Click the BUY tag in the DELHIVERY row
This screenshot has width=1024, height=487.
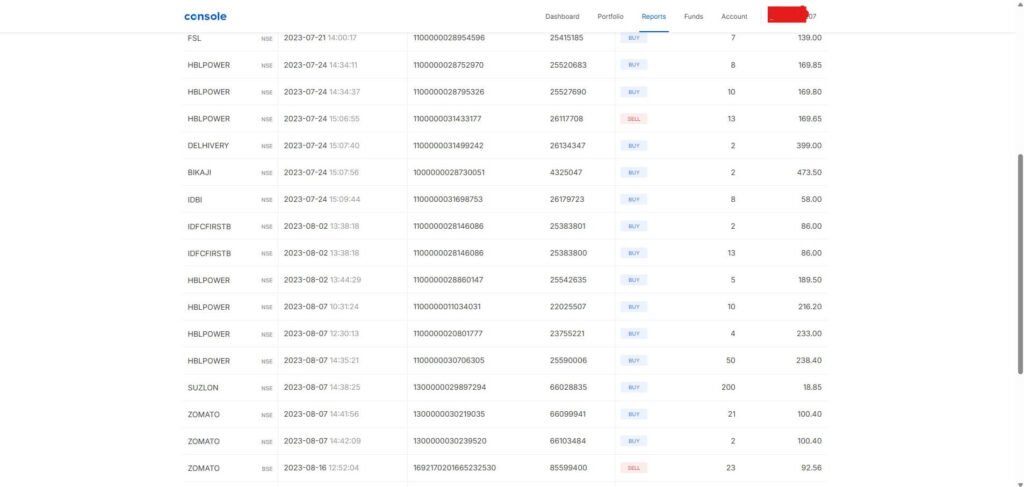[x=633, y=146]
